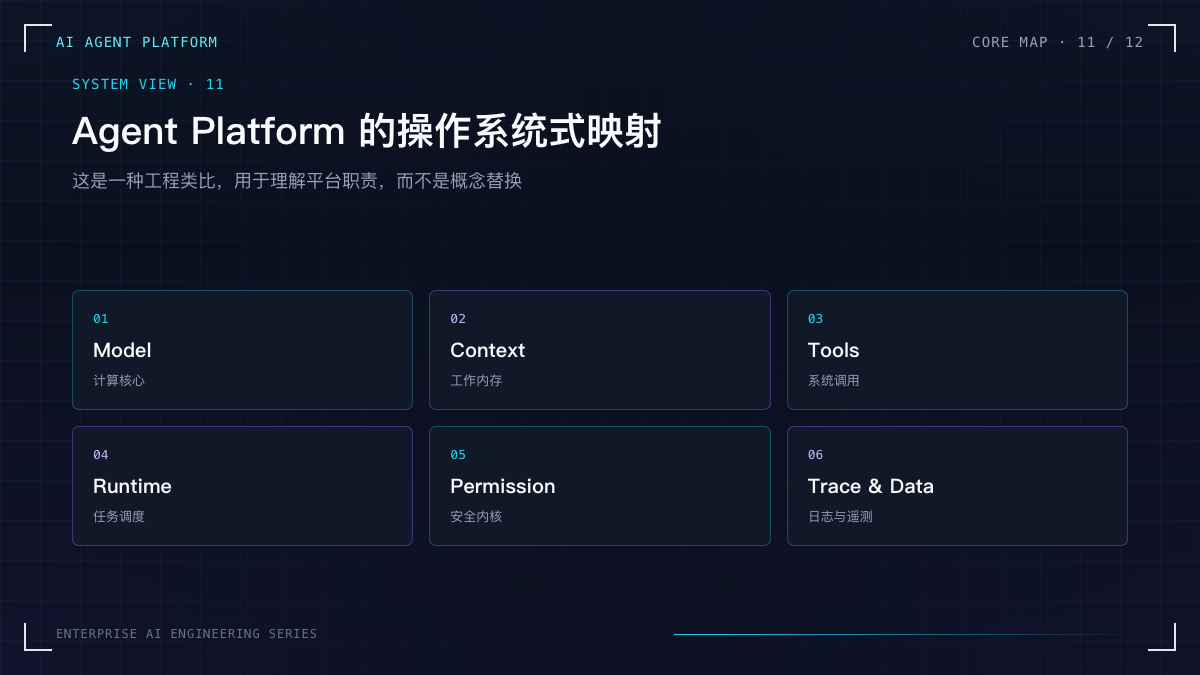Image resolution: width=1200 pixels, height=675 pixels.
Task: Click the 任务调度 caption under Runtime
Action: point(119,517)
